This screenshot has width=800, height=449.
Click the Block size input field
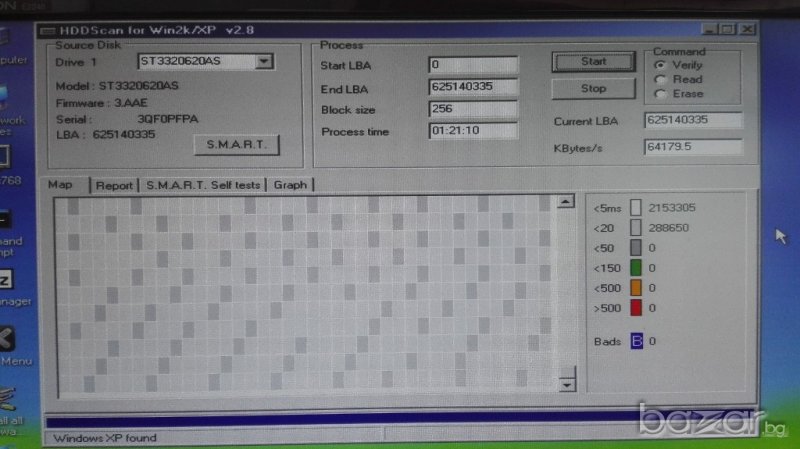coord(473,109)
